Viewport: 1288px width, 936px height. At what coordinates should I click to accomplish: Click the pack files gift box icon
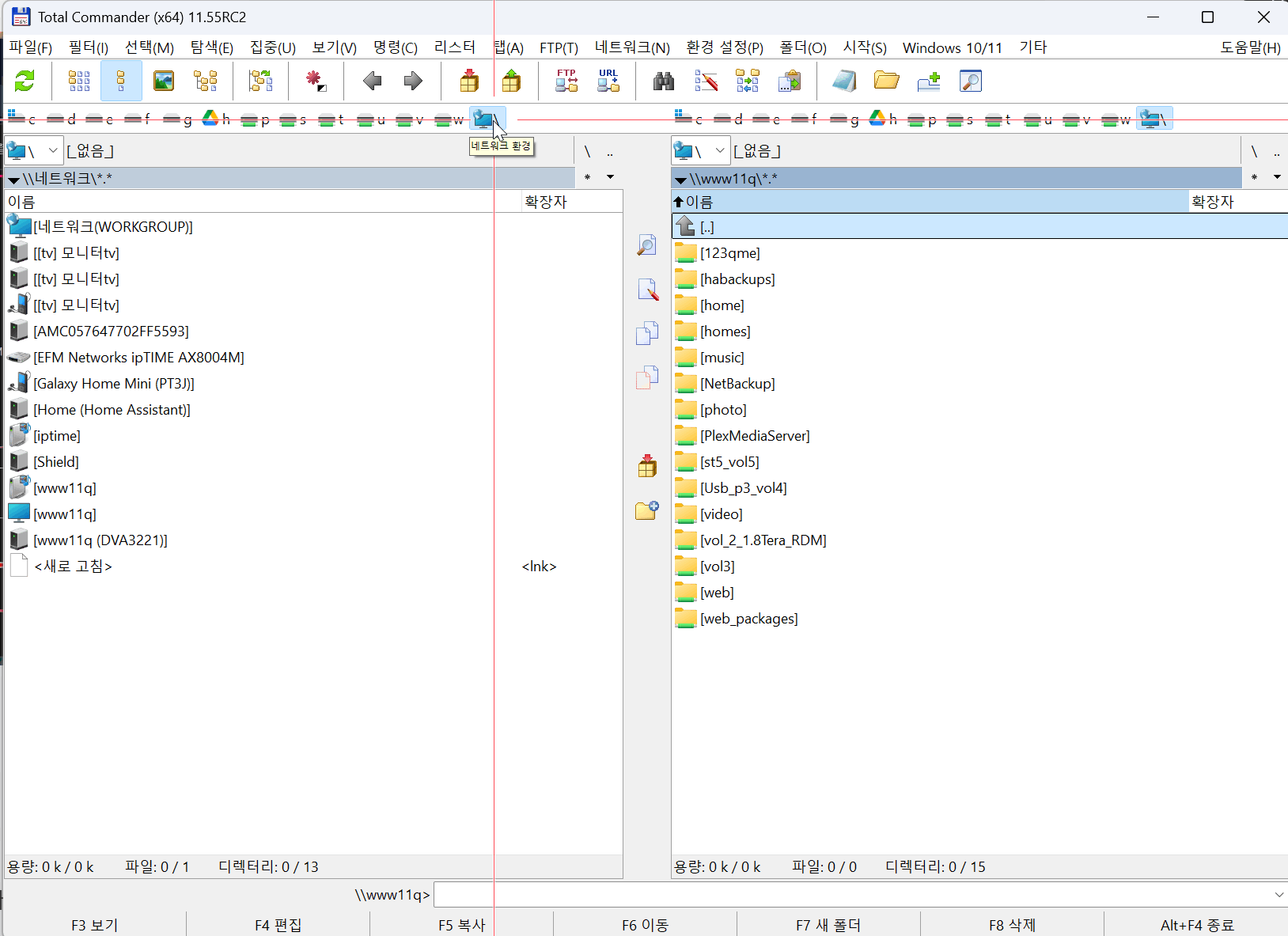(469, 81)
